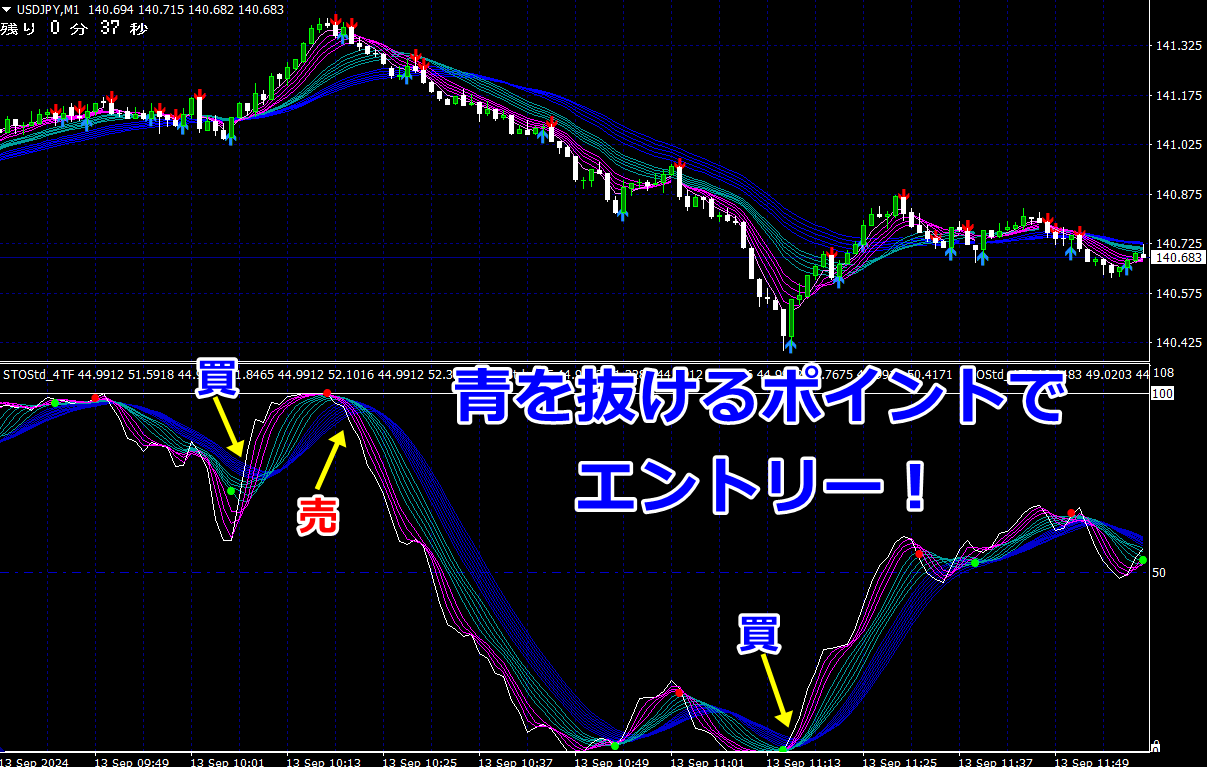The height and width of the screenshot is (767, 1207).
Task: Click the 13 Sep 09:49 time label
Action: tap(131, 761)
